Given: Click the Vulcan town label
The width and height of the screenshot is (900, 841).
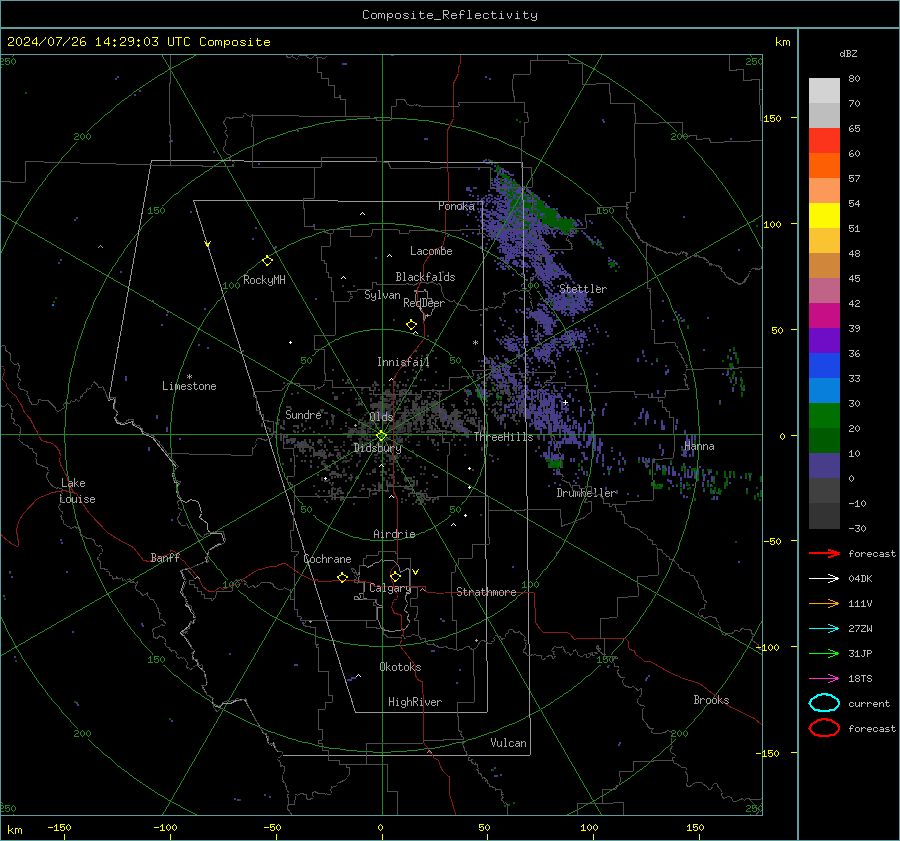Looking at the screenshot, I should point(508,743).
